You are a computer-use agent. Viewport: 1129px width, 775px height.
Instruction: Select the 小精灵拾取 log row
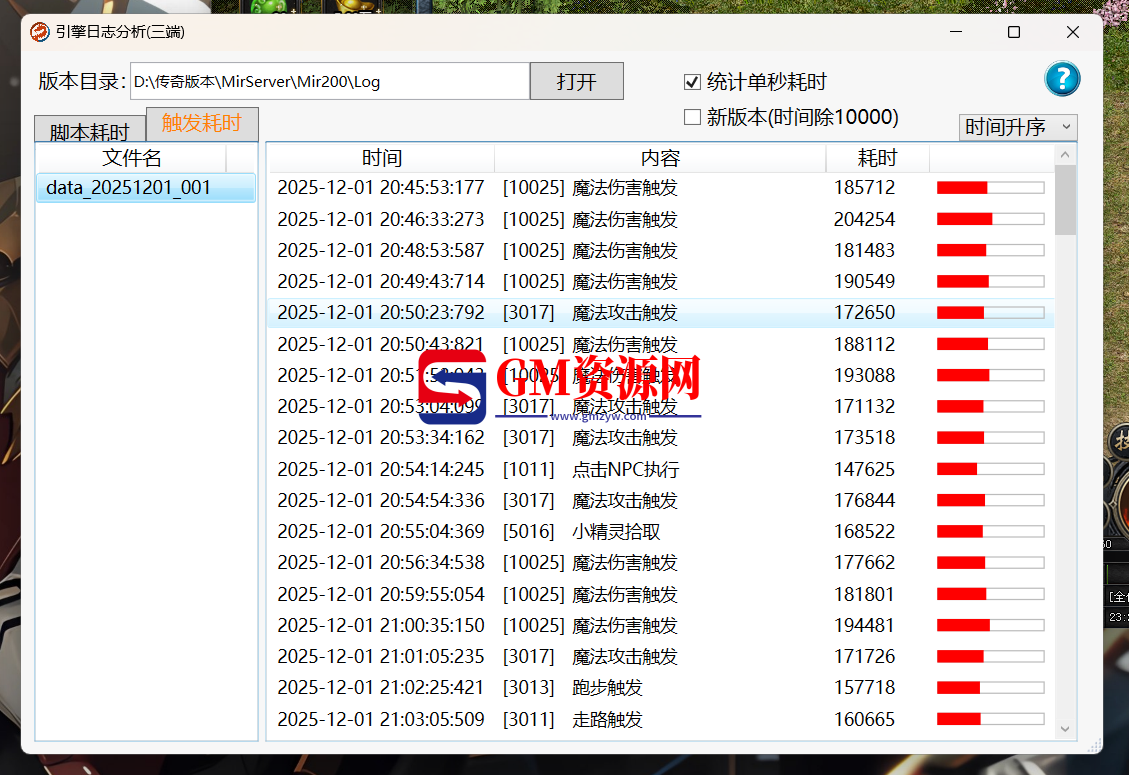616,532
